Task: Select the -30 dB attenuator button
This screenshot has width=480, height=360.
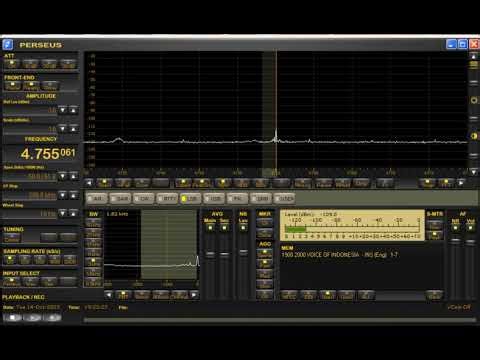Action: pos(68,64)
